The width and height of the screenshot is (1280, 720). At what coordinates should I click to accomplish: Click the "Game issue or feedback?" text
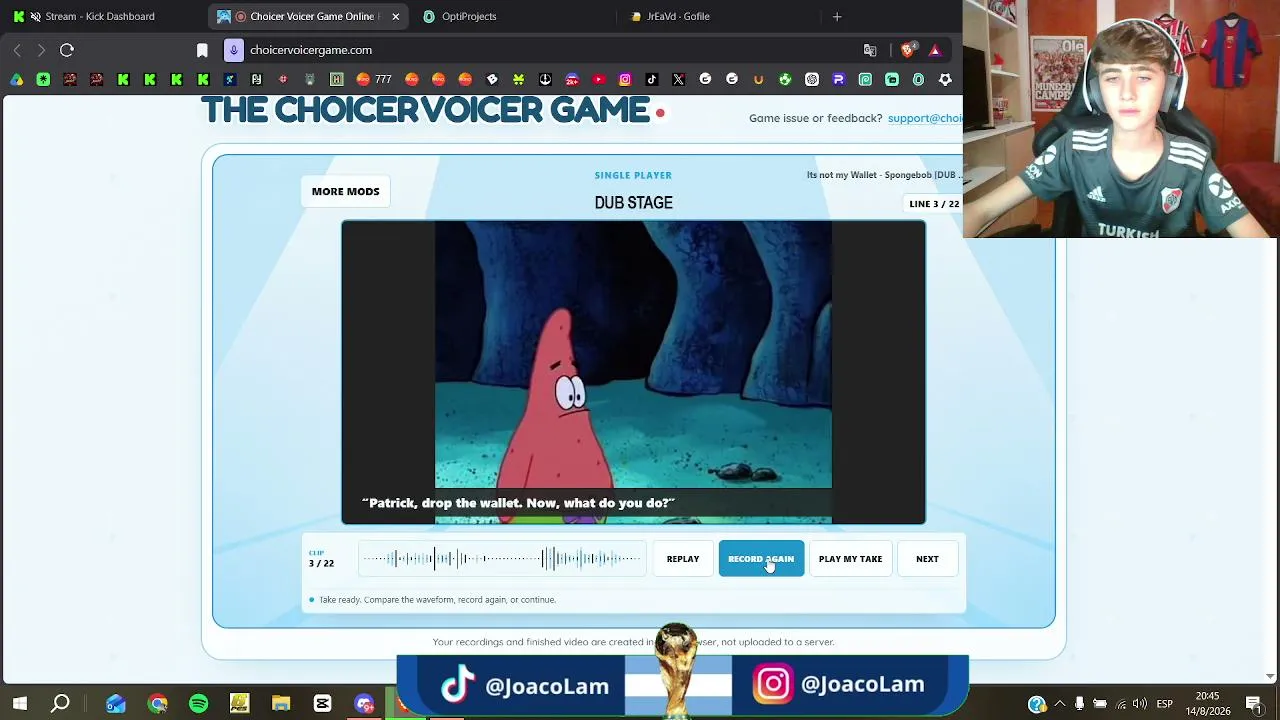[x=816, y=118]
